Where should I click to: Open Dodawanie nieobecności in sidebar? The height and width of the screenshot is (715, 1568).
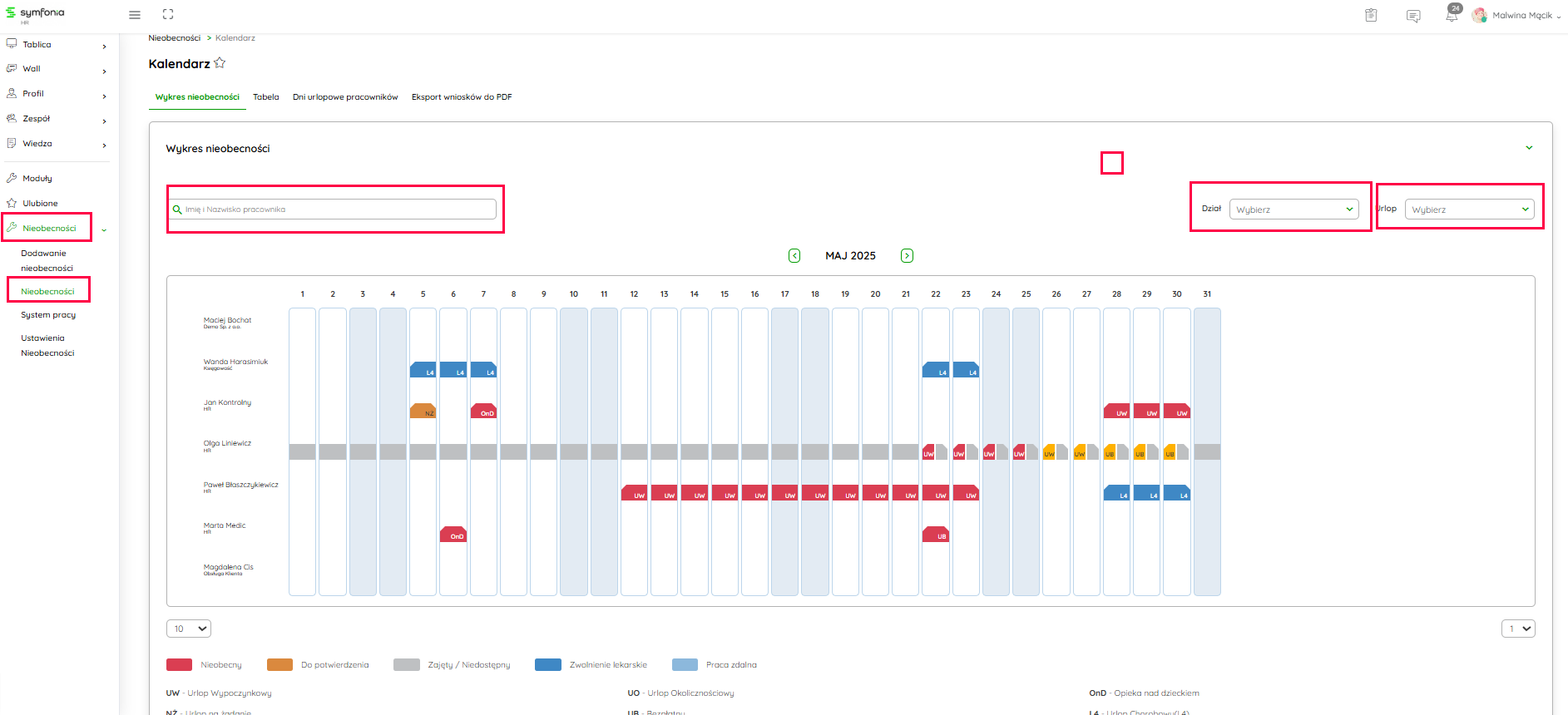[47, 260]
